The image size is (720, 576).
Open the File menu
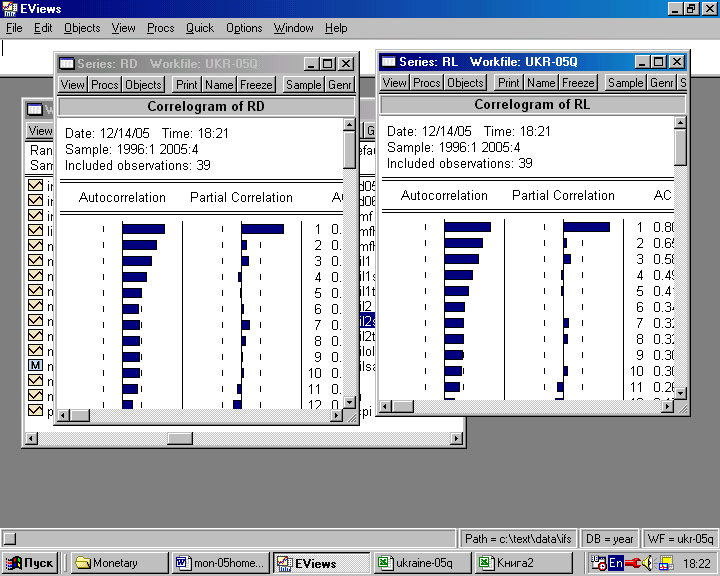(14, 28)
